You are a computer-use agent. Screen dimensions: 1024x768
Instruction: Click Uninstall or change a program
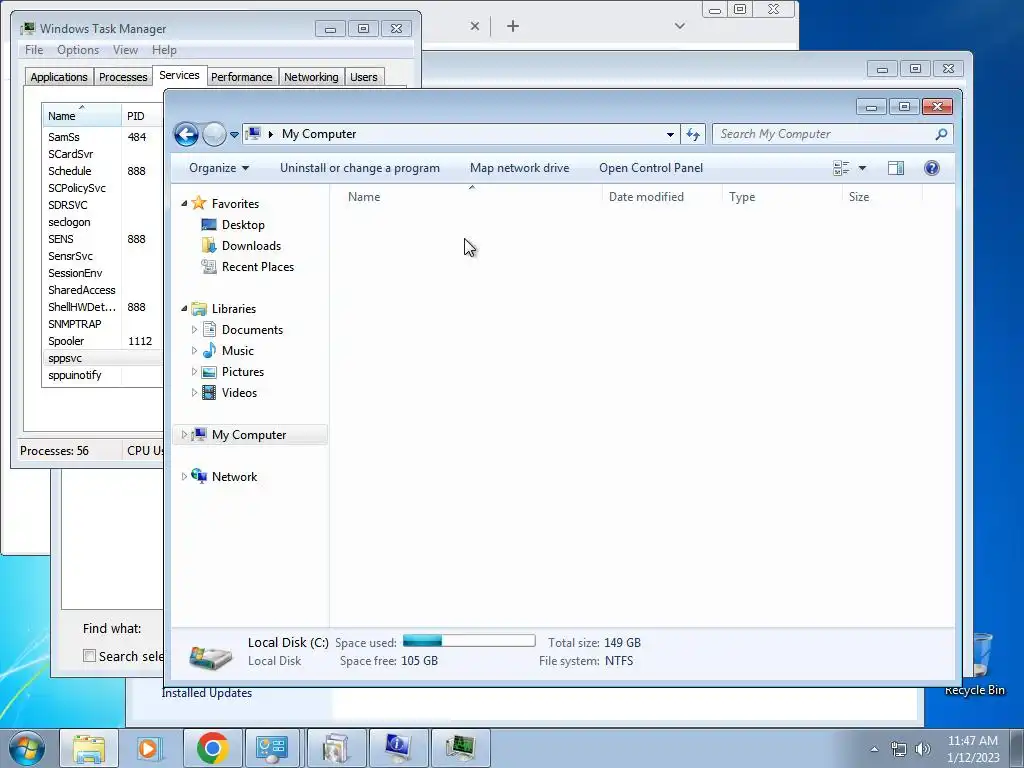click(x=360, y=168)
